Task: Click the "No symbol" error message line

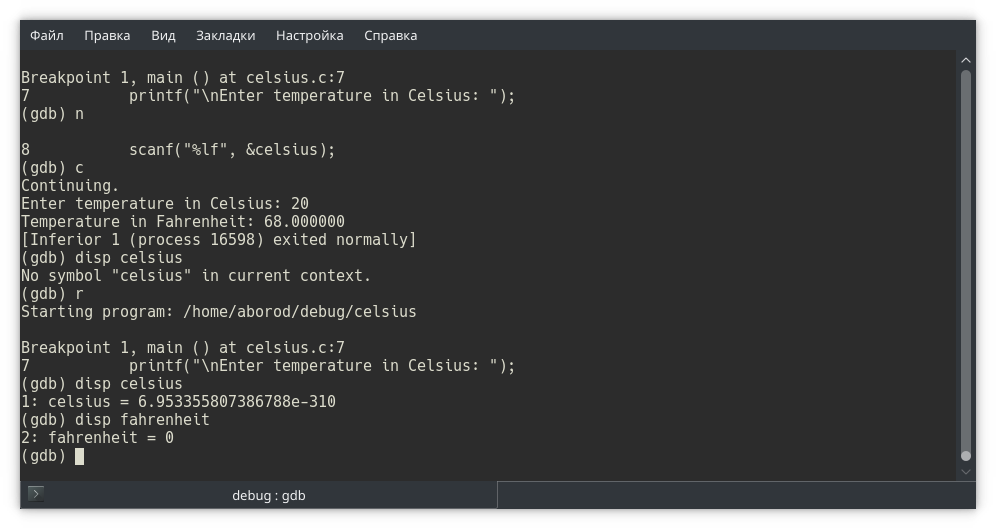Action: pos(195,276)
